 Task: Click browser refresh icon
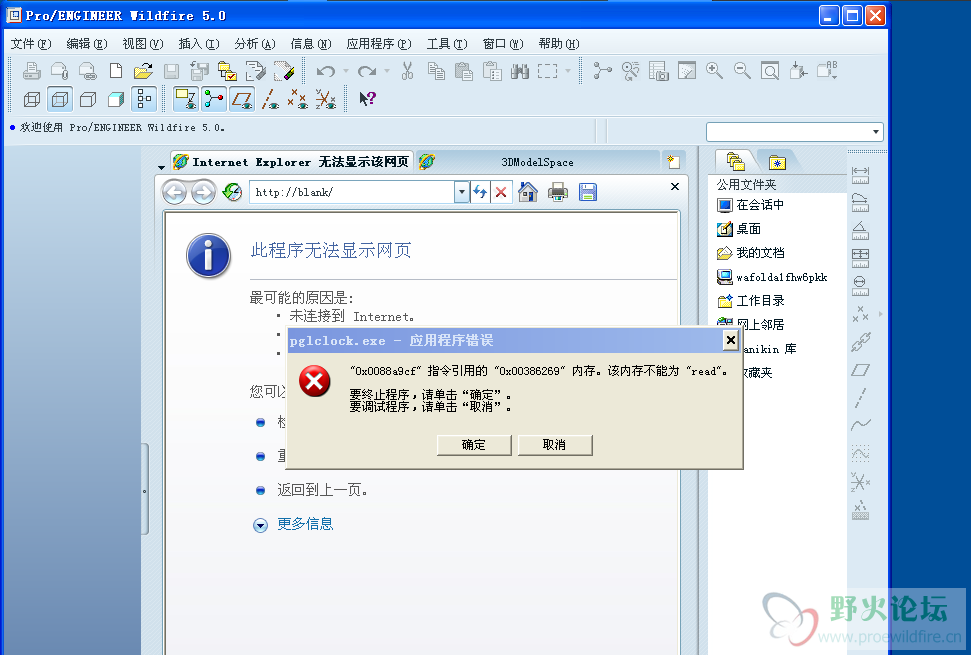click(480, 192)
